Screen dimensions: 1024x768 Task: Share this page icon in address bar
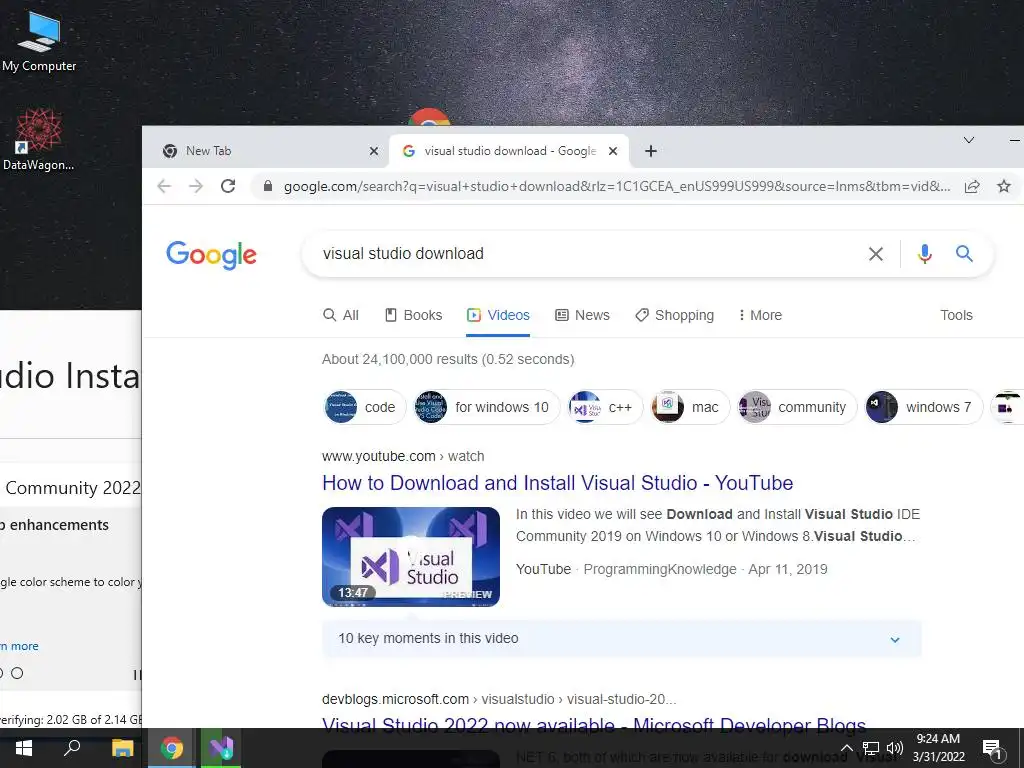(972, 186)
